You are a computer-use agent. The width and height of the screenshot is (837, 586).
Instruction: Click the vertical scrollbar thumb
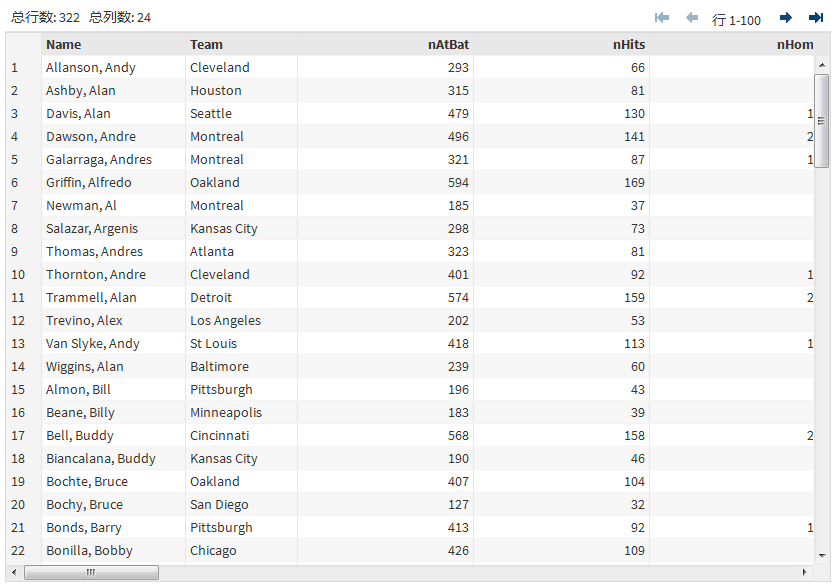(822, 120)
